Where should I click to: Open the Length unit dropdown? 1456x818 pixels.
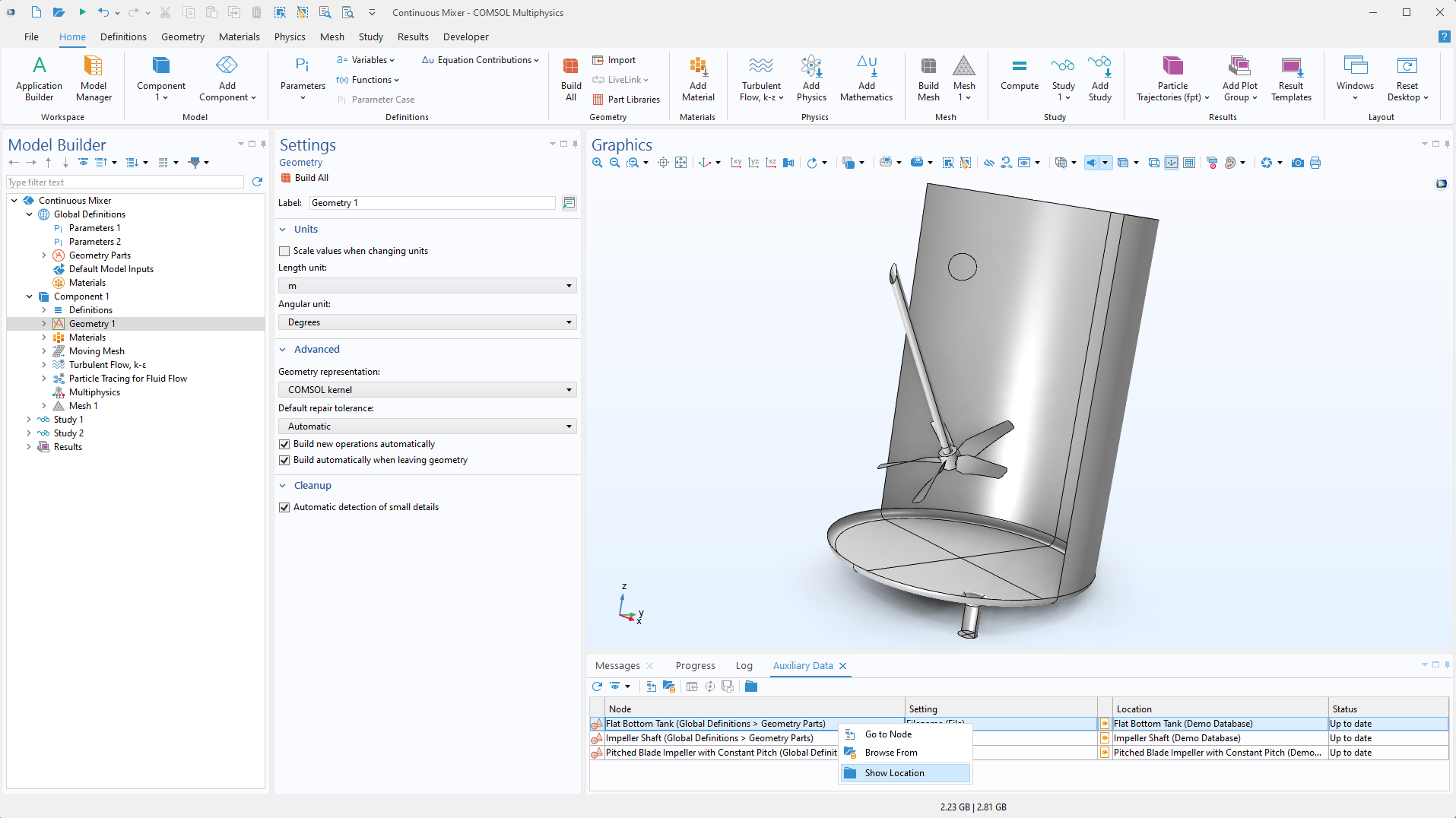click(427, 286)
